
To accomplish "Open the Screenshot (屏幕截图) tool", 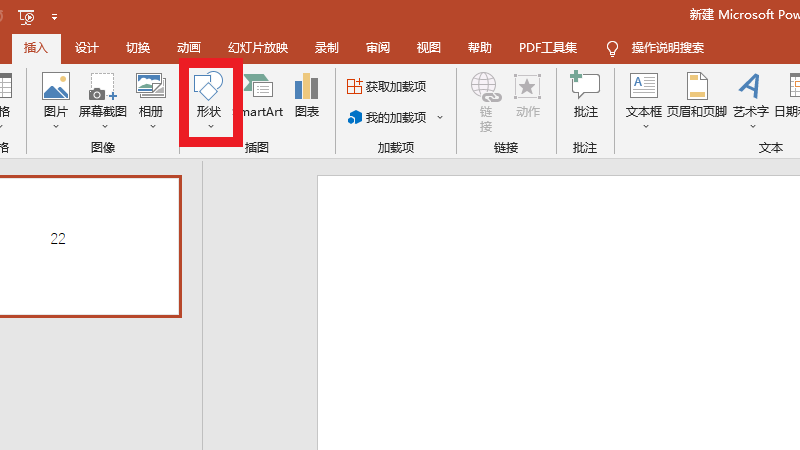I will click(103, 91).
